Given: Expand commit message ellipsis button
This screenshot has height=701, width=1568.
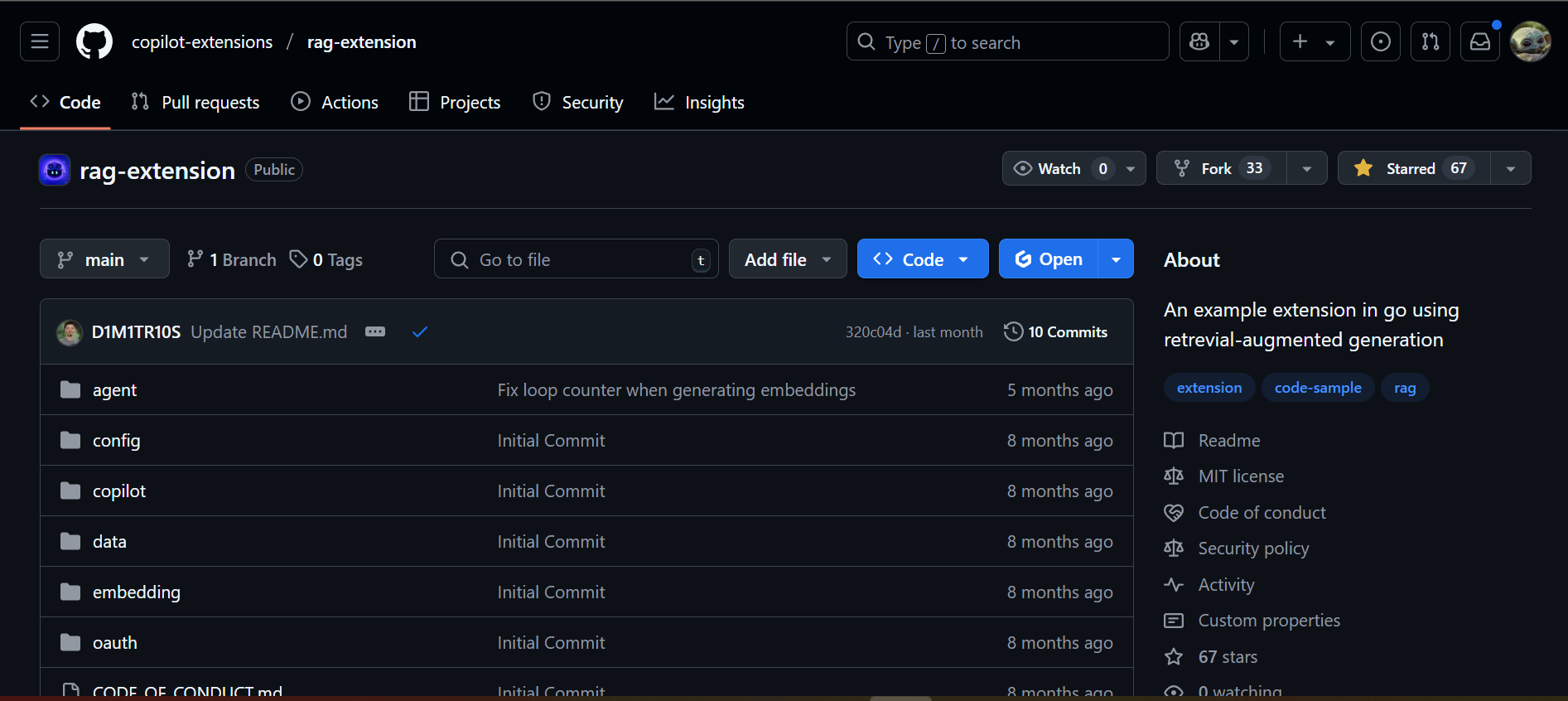Looking at the screenshot, I should (375, 331).
